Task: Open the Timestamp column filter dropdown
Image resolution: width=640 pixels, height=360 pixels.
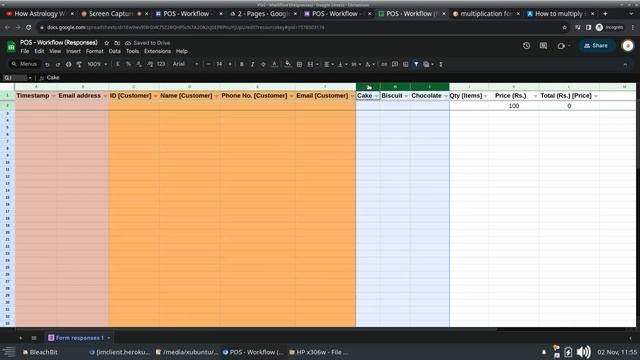Action: tap(53, 96)
